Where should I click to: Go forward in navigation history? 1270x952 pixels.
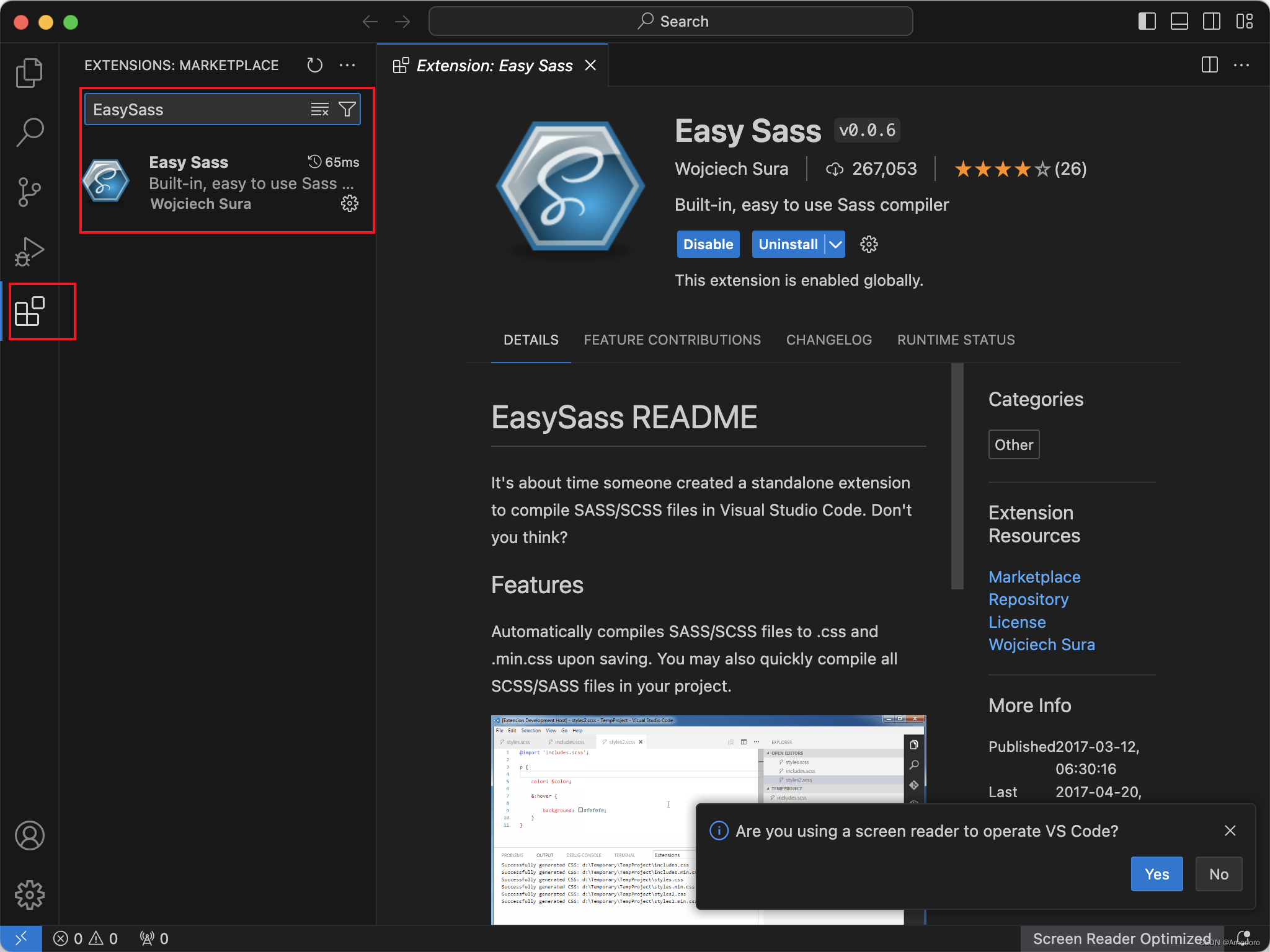click(402, 22)
